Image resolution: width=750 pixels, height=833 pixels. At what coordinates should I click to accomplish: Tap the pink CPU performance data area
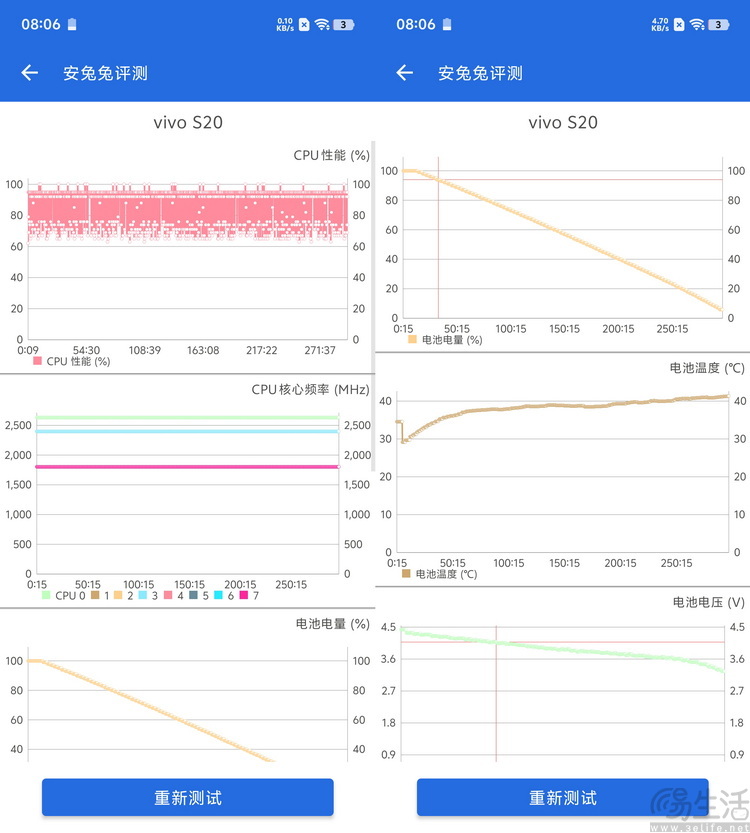point(188,212)
